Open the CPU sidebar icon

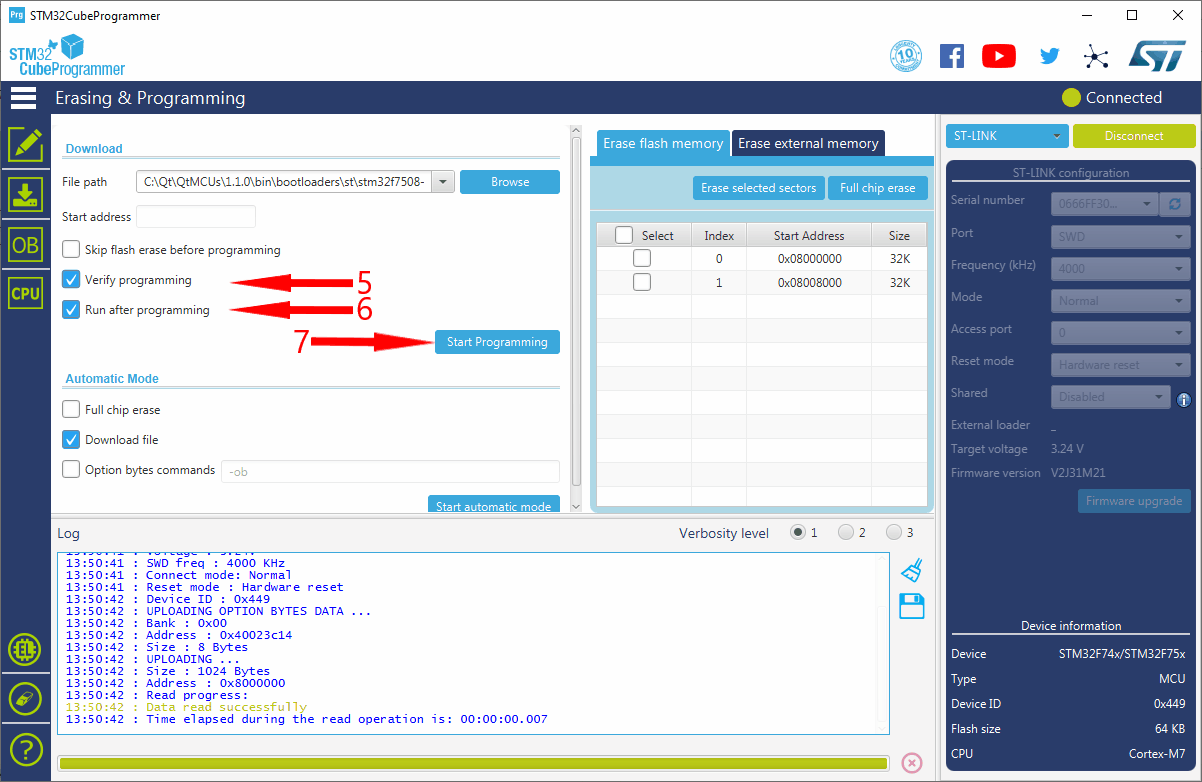25,293
